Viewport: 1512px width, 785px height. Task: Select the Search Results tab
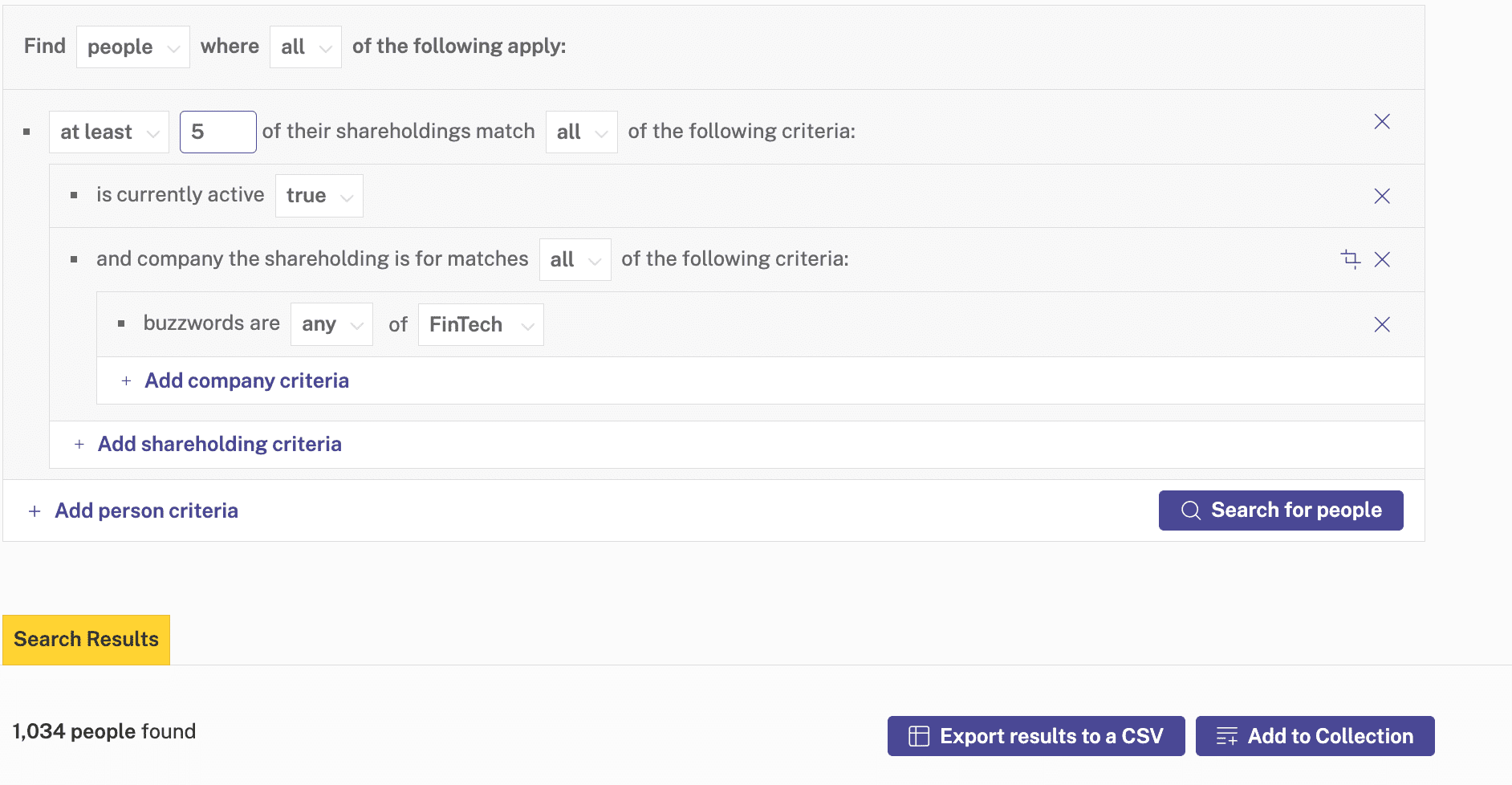[x=86, y=640]
